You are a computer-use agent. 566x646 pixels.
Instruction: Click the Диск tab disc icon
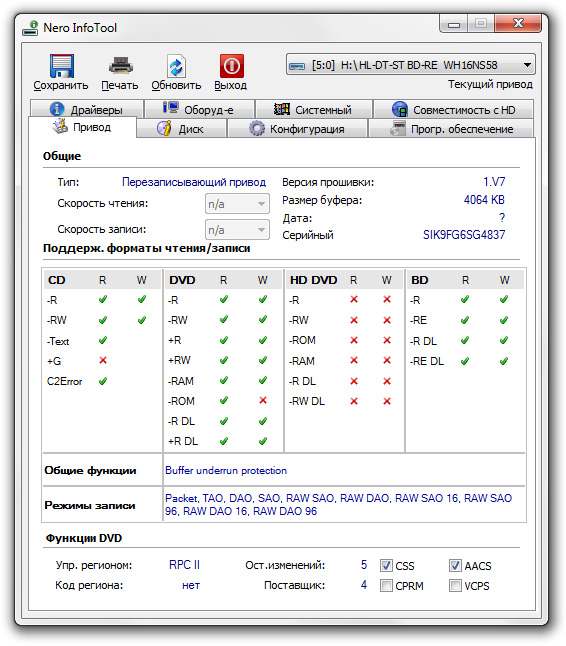coord(164,128)
